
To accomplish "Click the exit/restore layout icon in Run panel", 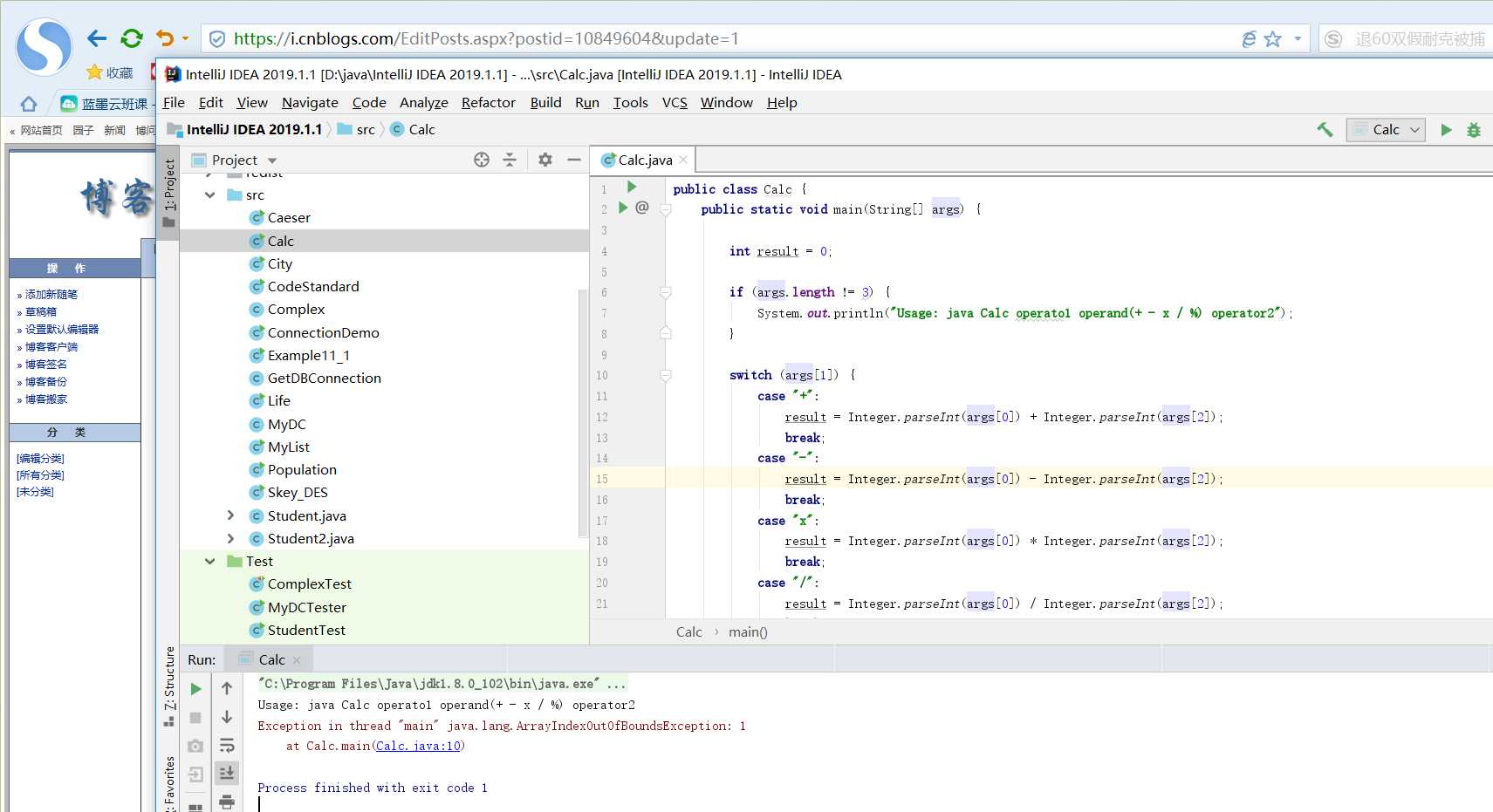I will coord(195,774).
